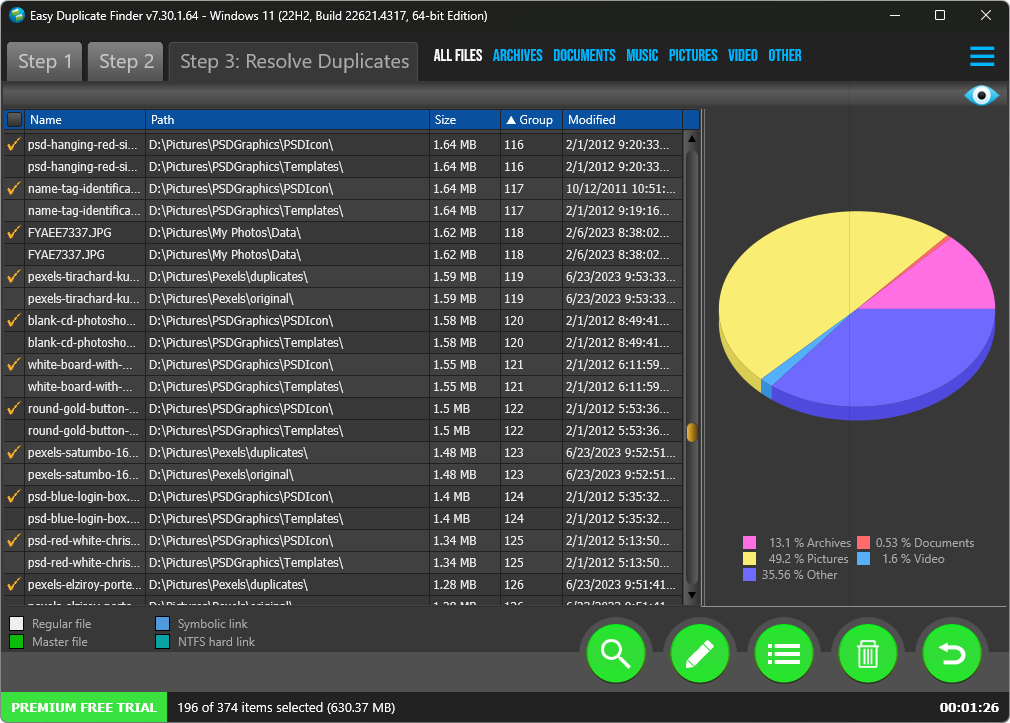Screen dimensions: 1010x723
Task: Uncheck pexels-satumbo-16 in duplicates folder
Action: (x=14, y=452)
